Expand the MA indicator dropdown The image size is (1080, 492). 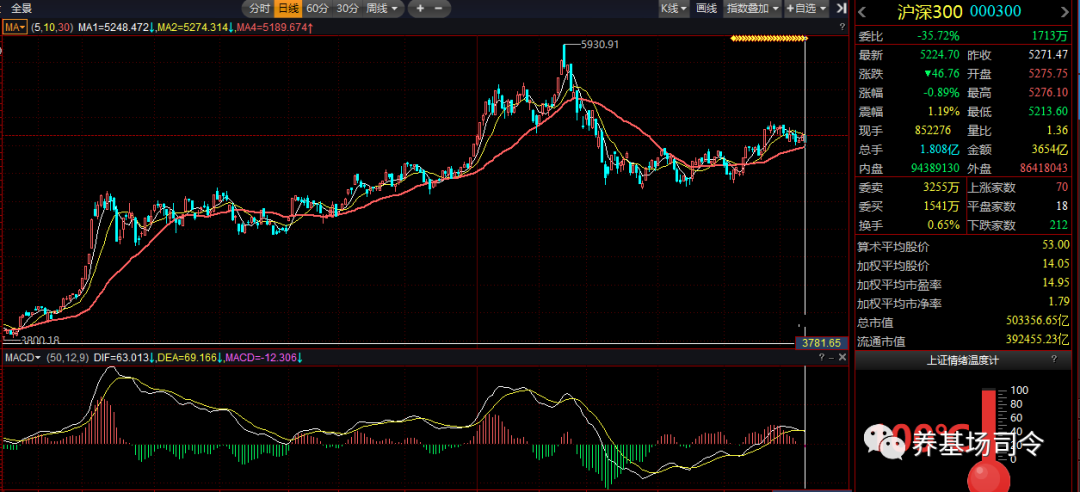pos(15,26)
